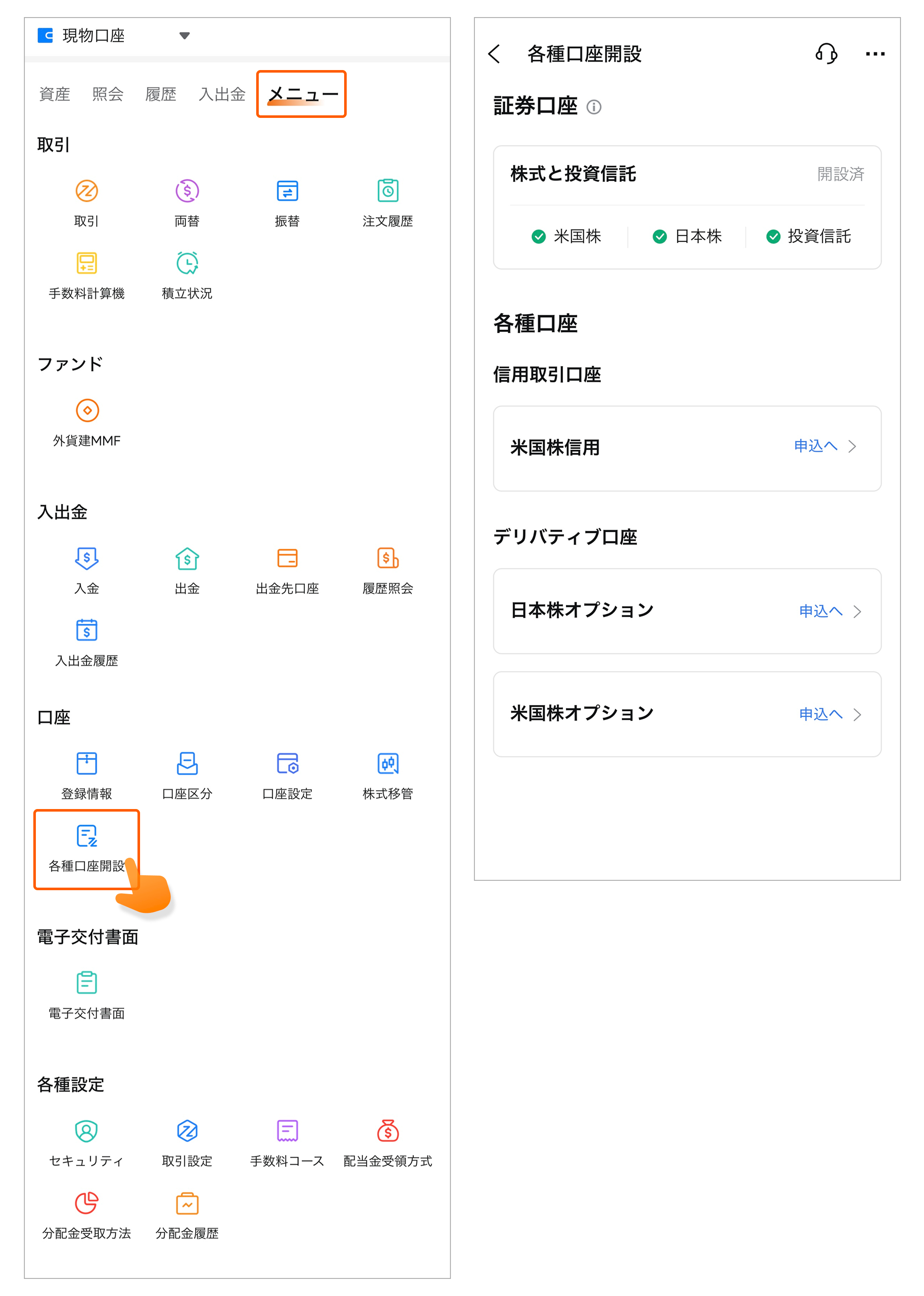Screen dimensions: 924x1296
Task: Show info icon next to 証券口座
Action: pos(594,107)
